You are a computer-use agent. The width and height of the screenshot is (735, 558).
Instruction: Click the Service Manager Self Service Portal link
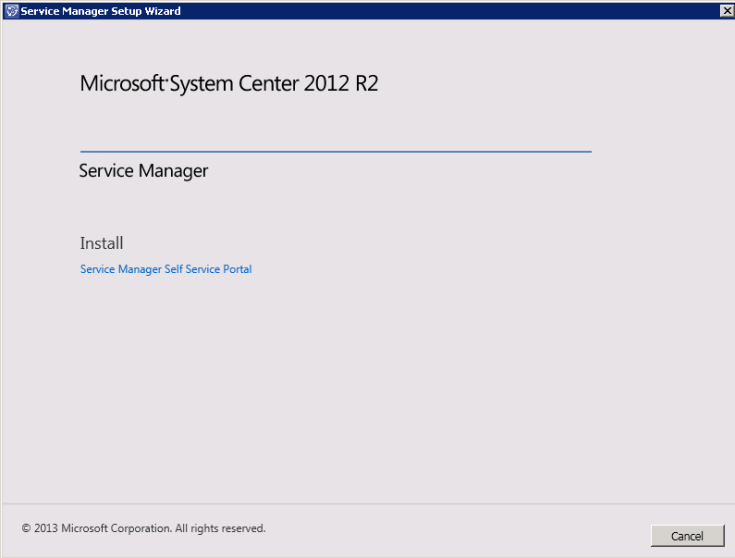166,269
